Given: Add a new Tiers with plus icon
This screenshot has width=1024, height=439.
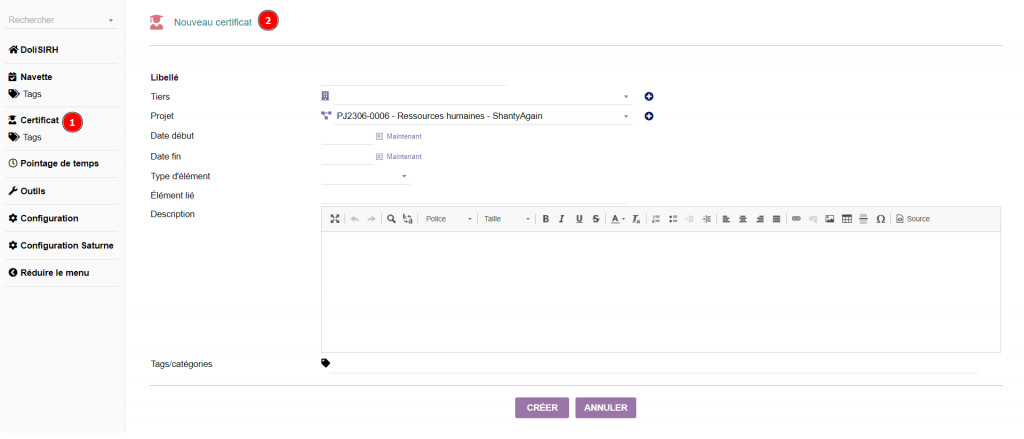Looking at the screenshot, I should tap(649, 97).
